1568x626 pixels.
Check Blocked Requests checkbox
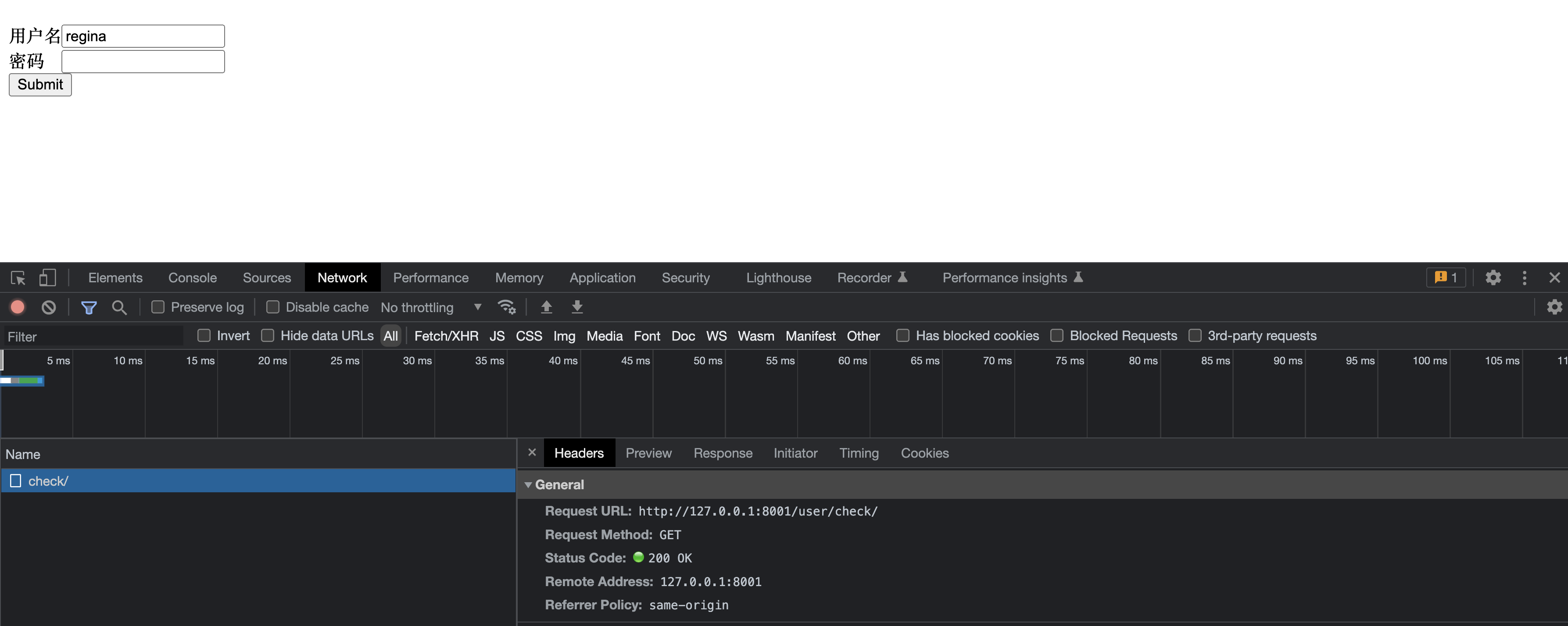click(1057, 335)
